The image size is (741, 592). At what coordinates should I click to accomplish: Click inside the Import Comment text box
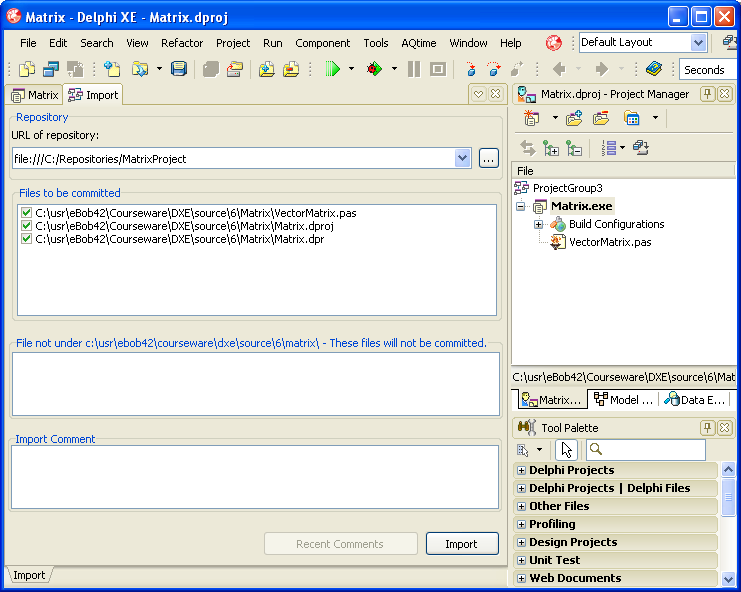(255, 477)
